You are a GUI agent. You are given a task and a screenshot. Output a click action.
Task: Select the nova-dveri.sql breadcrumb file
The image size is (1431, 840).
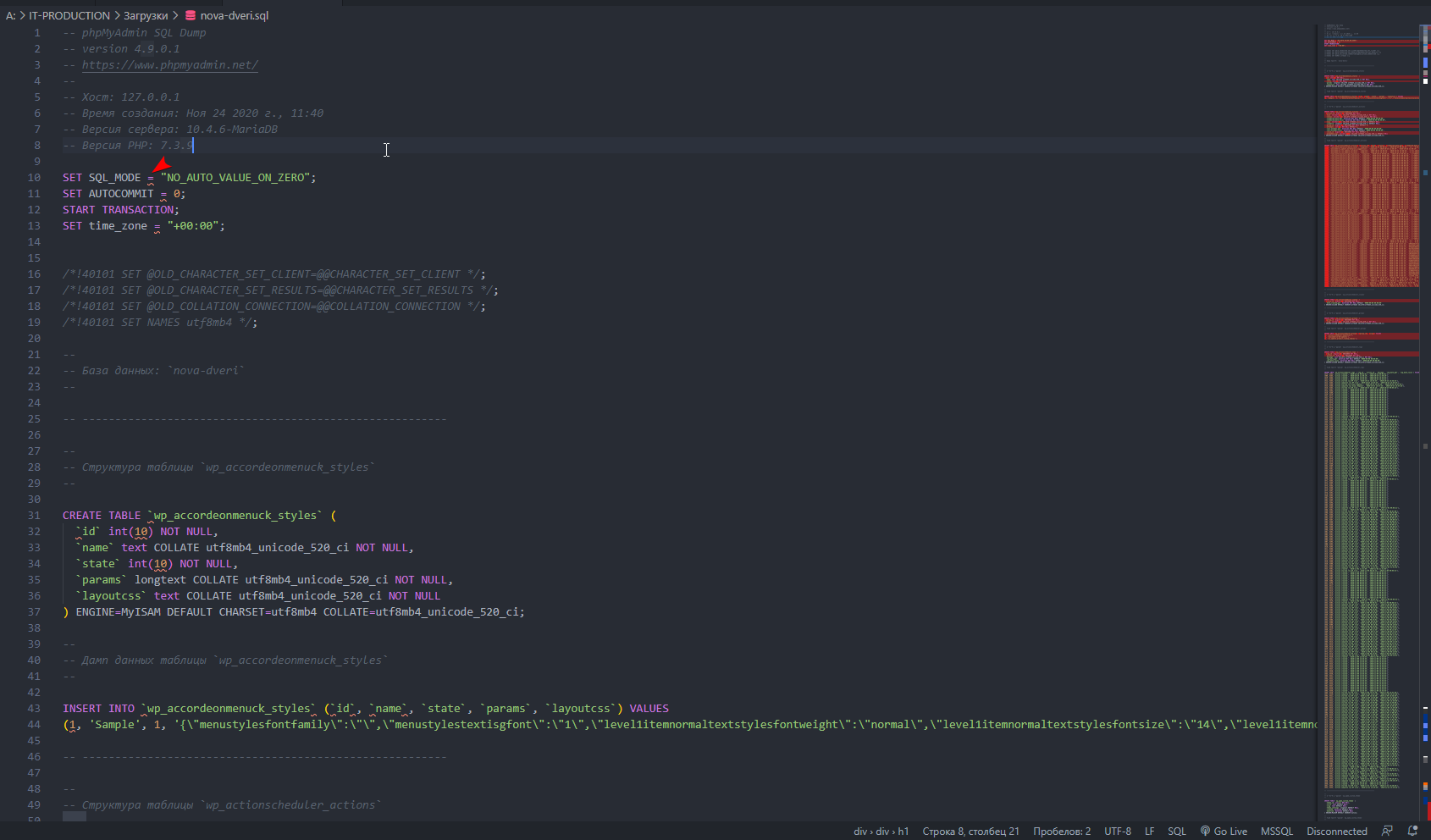click(x=234, y=15)
